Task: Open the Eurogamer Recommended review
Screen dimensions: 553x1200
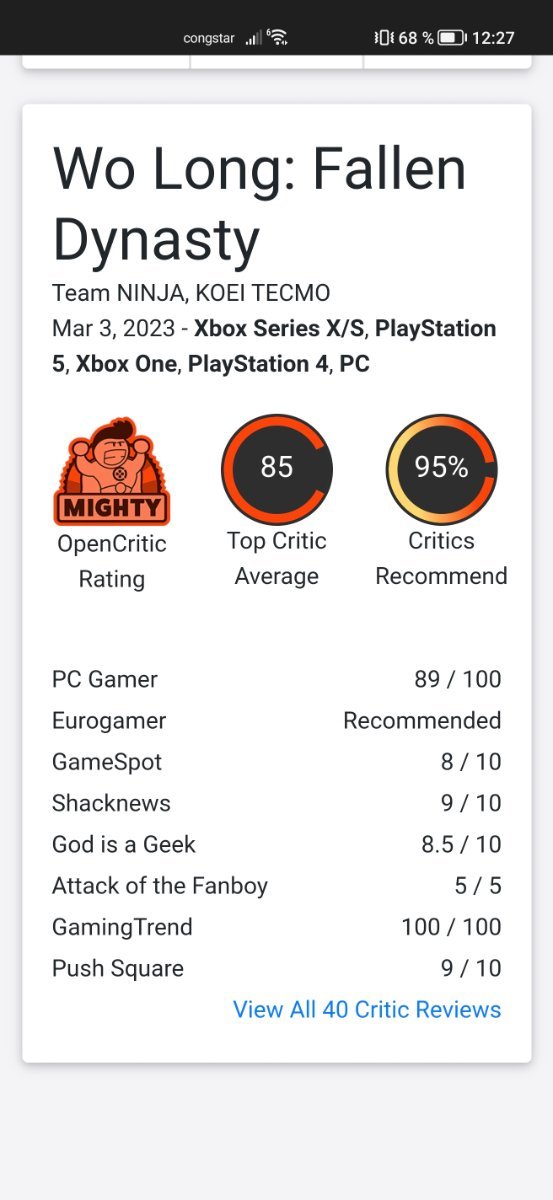Action: [277, 720]
